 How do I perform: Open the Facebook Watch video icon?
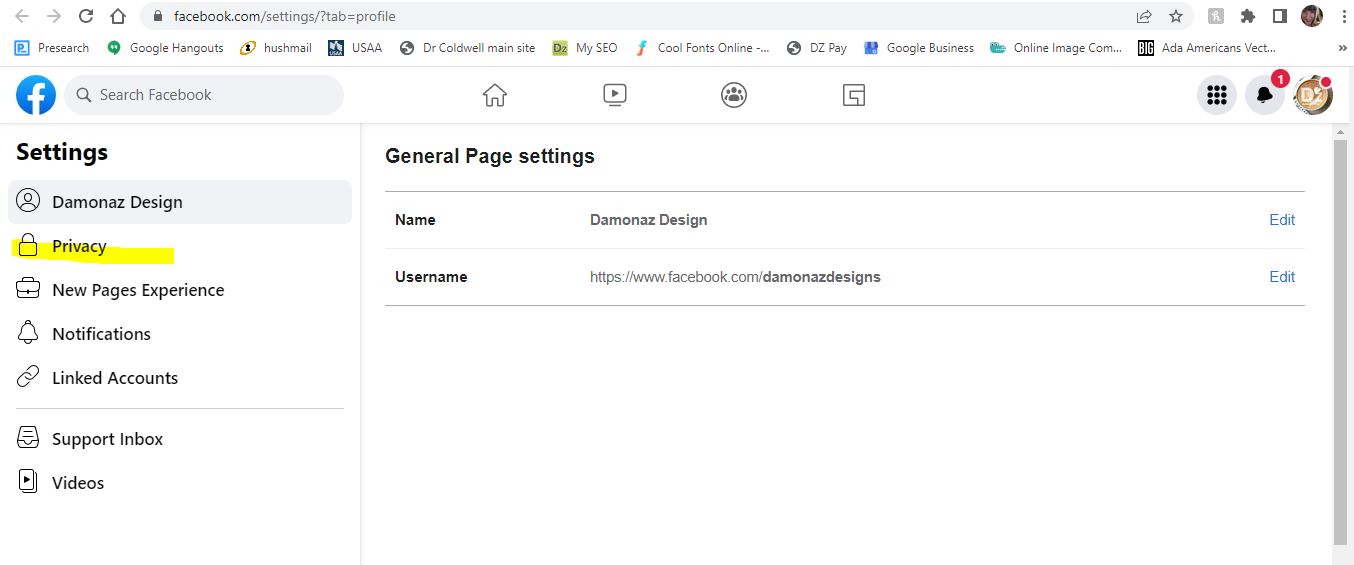click(615, 95)
